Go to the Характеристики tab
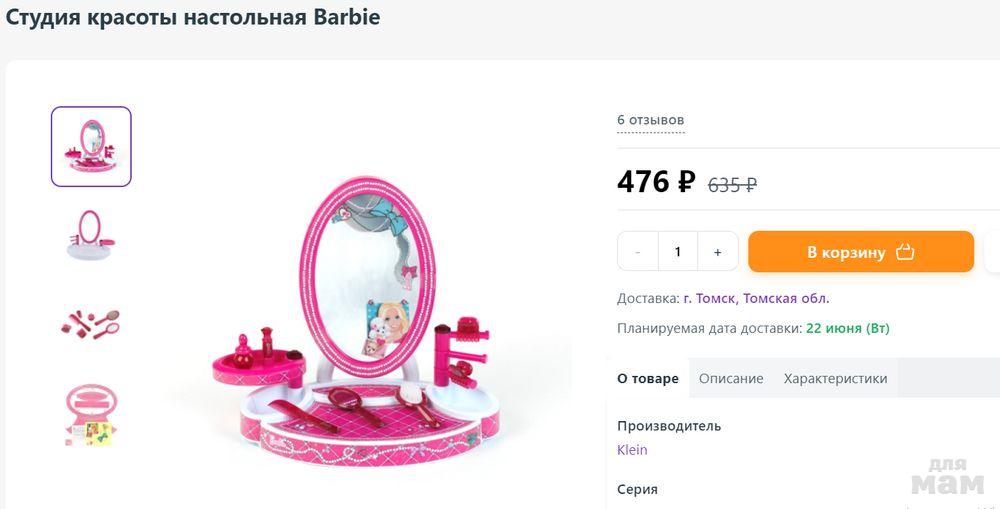 click(835, 379)
